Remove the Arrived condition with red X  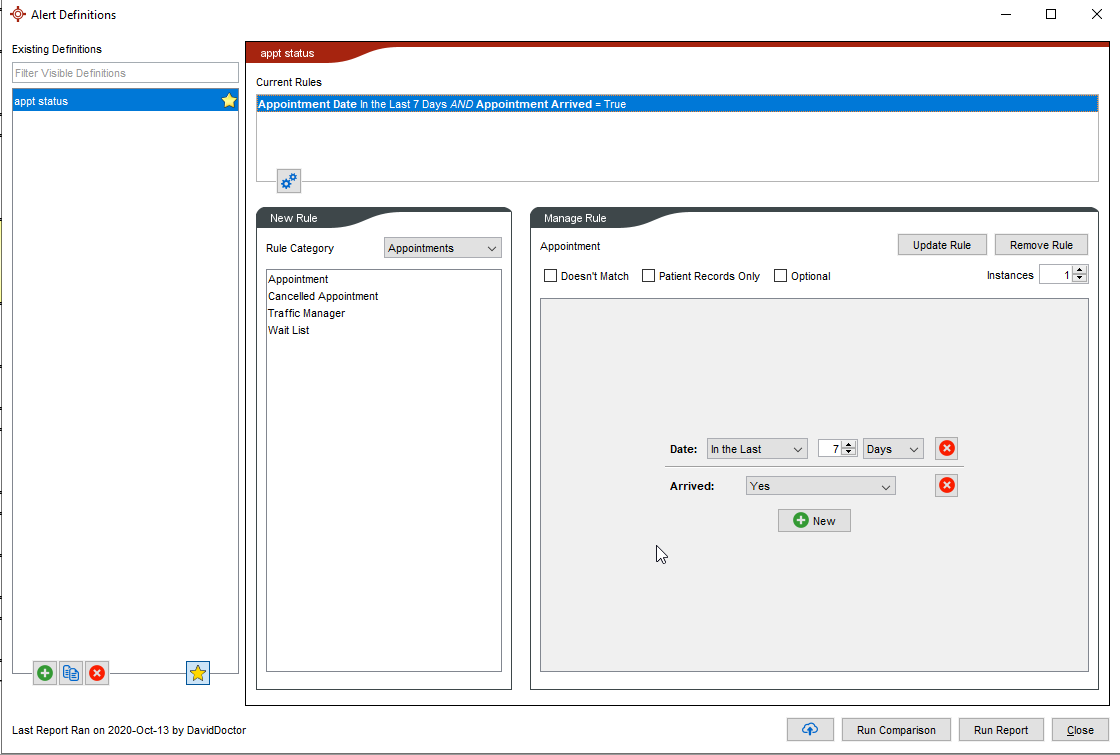pos(946,485)
